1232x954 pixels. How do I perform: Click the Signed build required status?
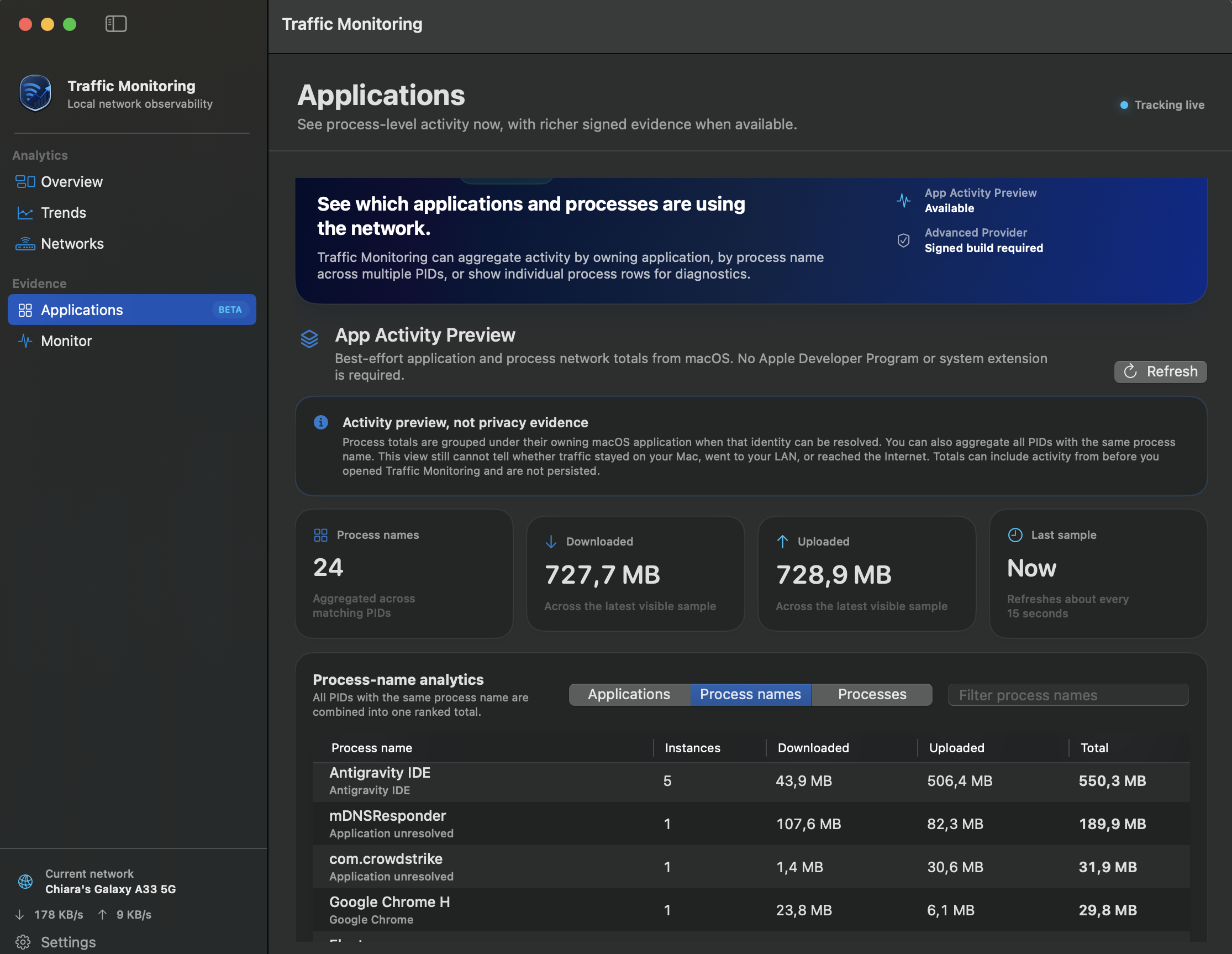[x=984, y=248]
